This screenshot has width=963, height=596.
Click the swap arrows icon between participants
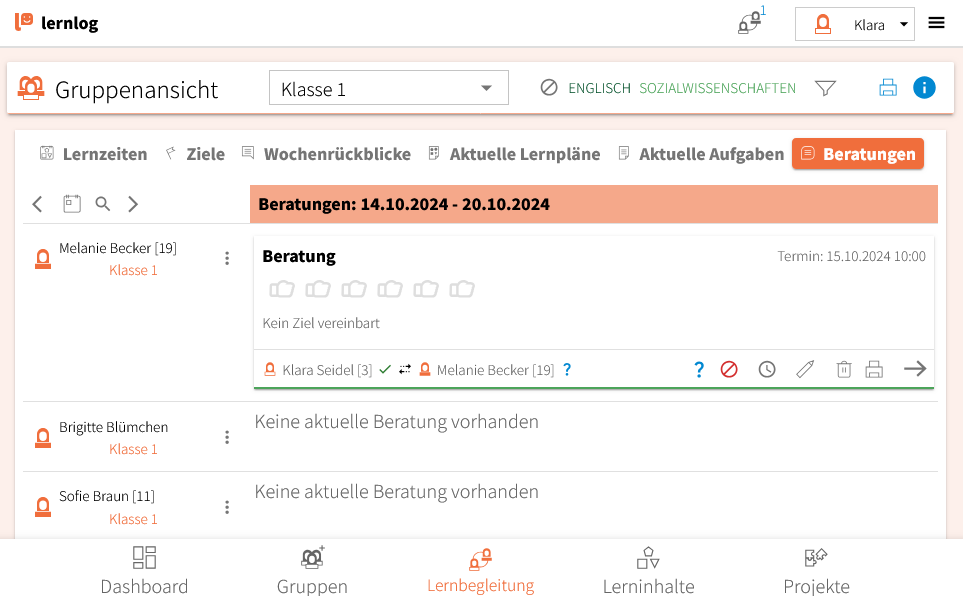(405, 369)
